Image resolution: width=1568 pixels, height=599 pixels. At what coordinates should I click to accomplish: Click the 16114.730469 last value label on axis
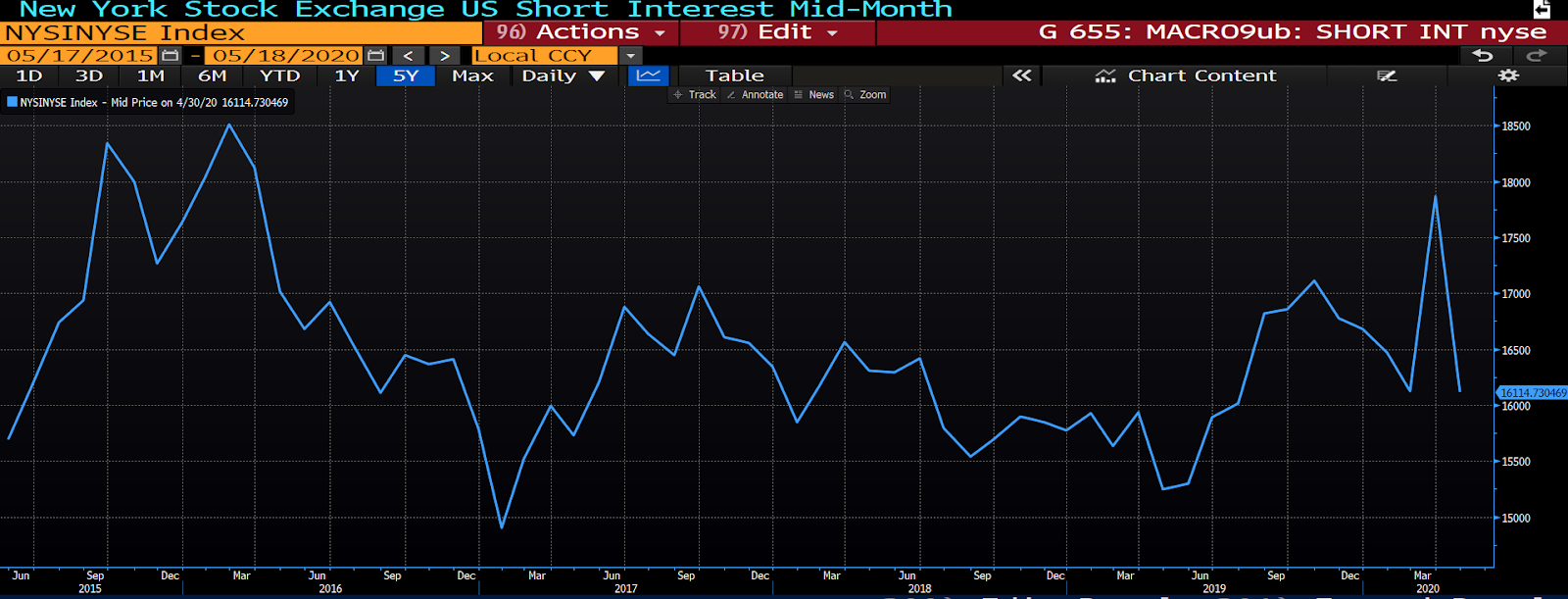tap(1533, 393)
